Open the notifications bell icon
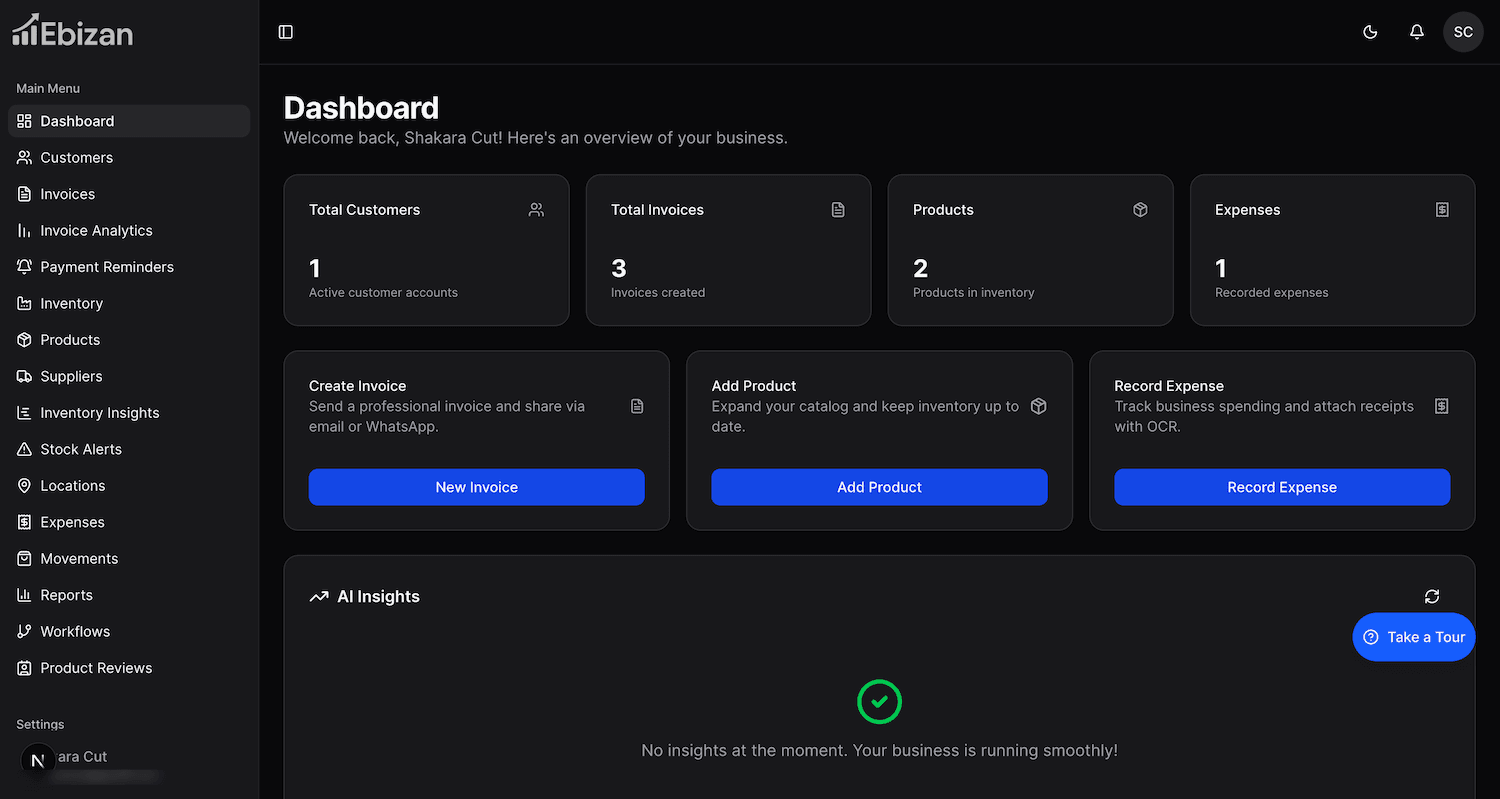This screenshot has width=1500, height=799. pyautogui.click(x=1416, y=32)
